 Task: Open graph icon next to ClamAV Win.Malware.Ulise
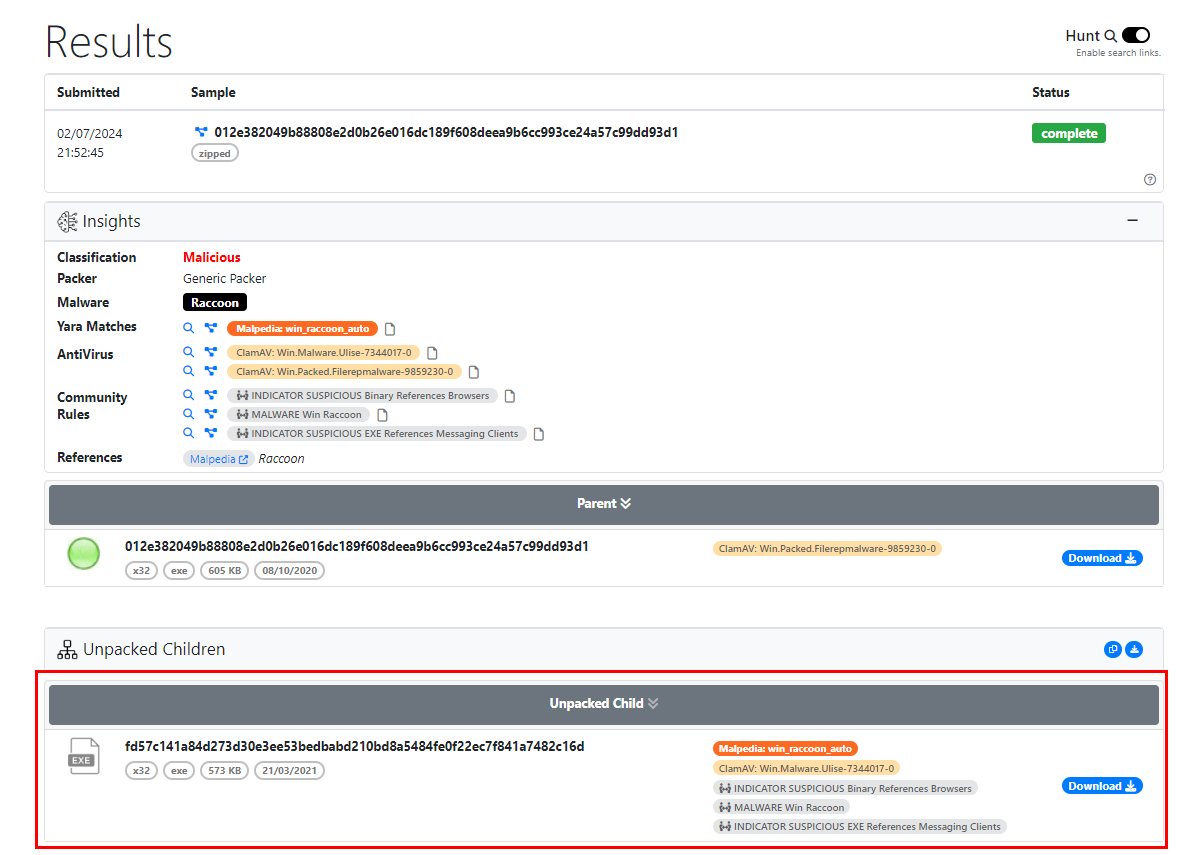point(211,352)
